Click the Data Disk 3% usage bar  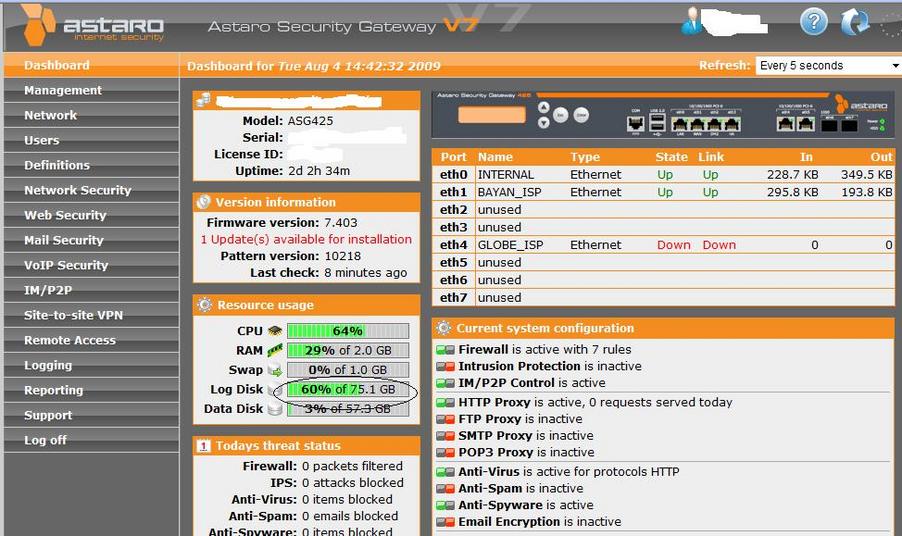coord(348,409)
